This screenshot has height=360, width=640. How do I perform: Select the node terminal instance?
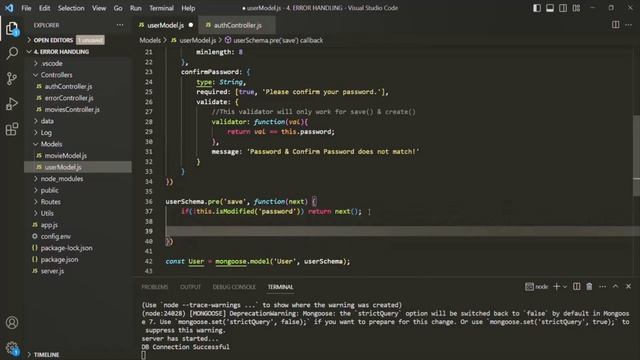click(x=536, y=287)
